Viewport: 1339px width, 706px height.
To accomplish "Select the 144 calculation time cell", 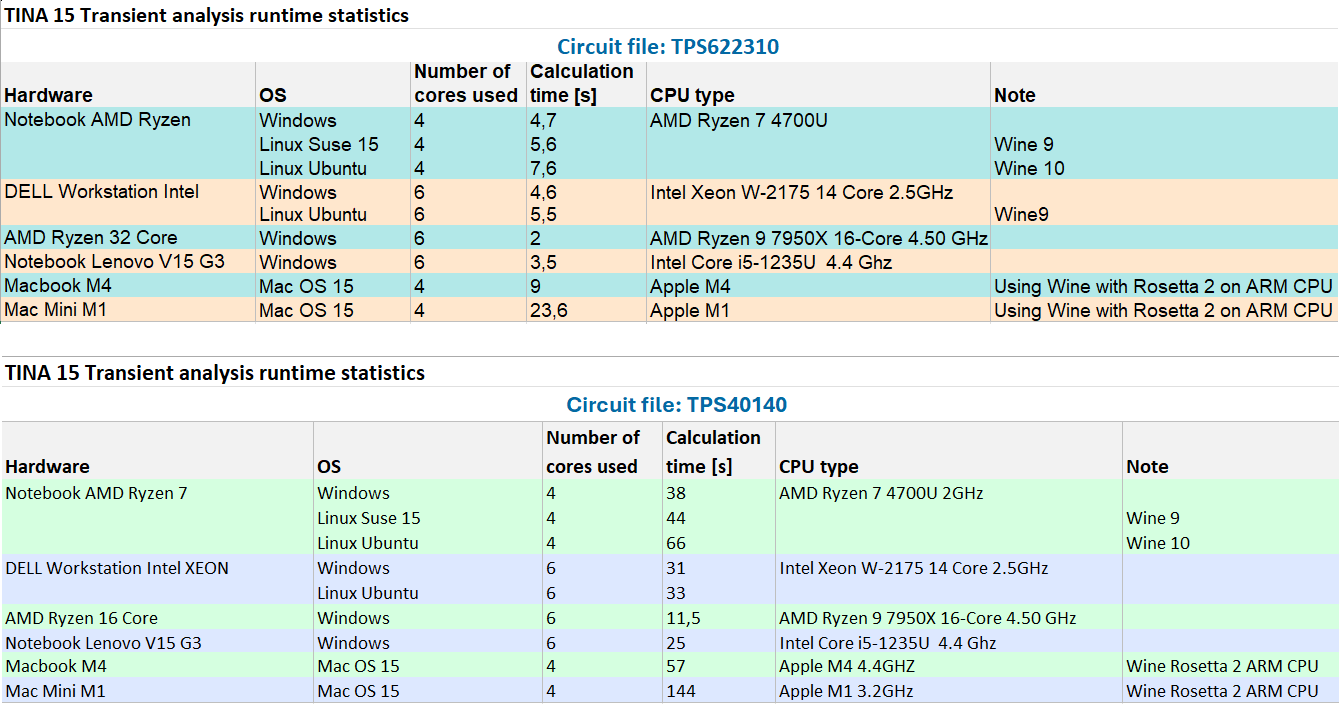I will coord(681,691).
